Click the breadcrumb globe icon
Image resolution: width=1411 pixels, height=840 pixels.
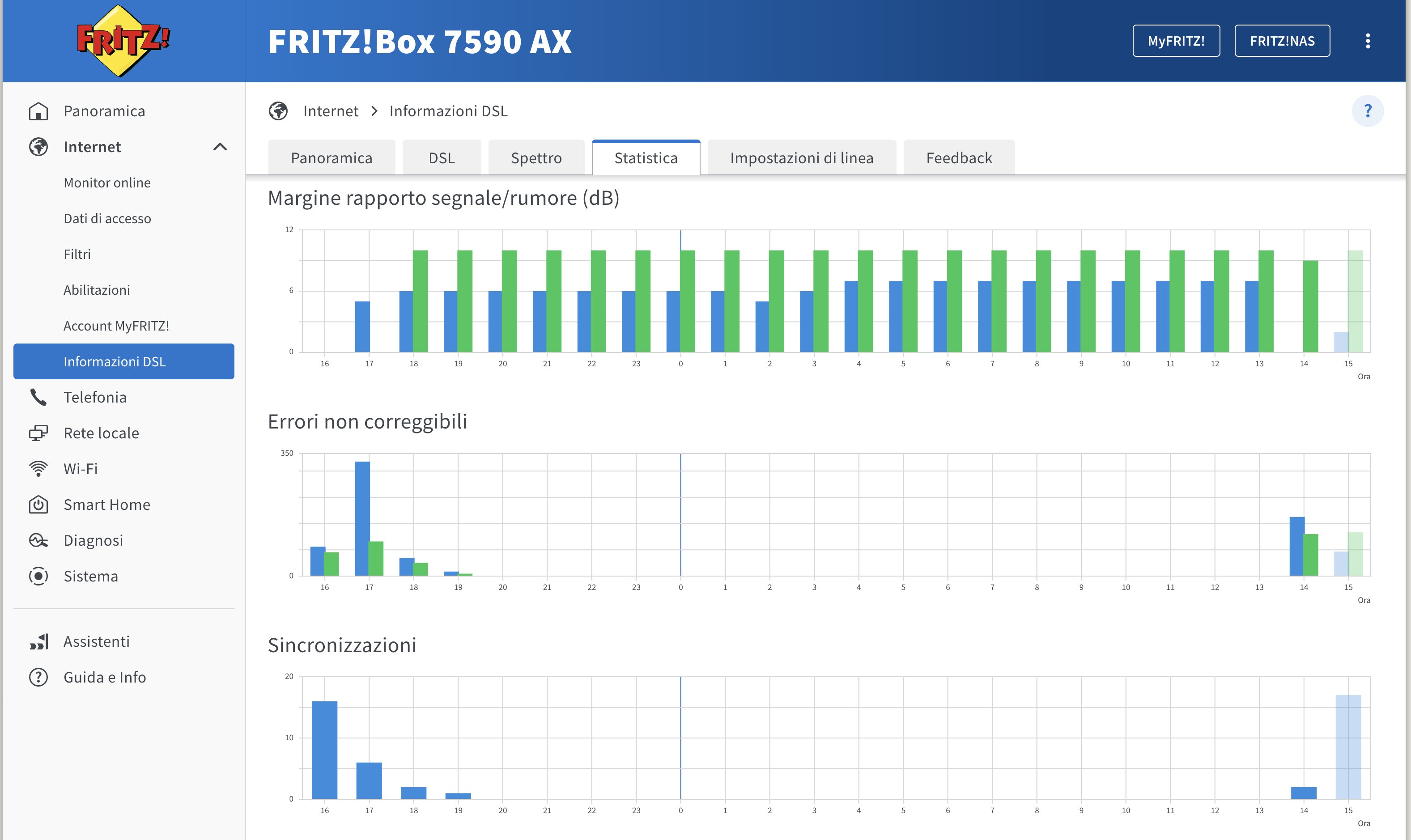coord(278,111)
